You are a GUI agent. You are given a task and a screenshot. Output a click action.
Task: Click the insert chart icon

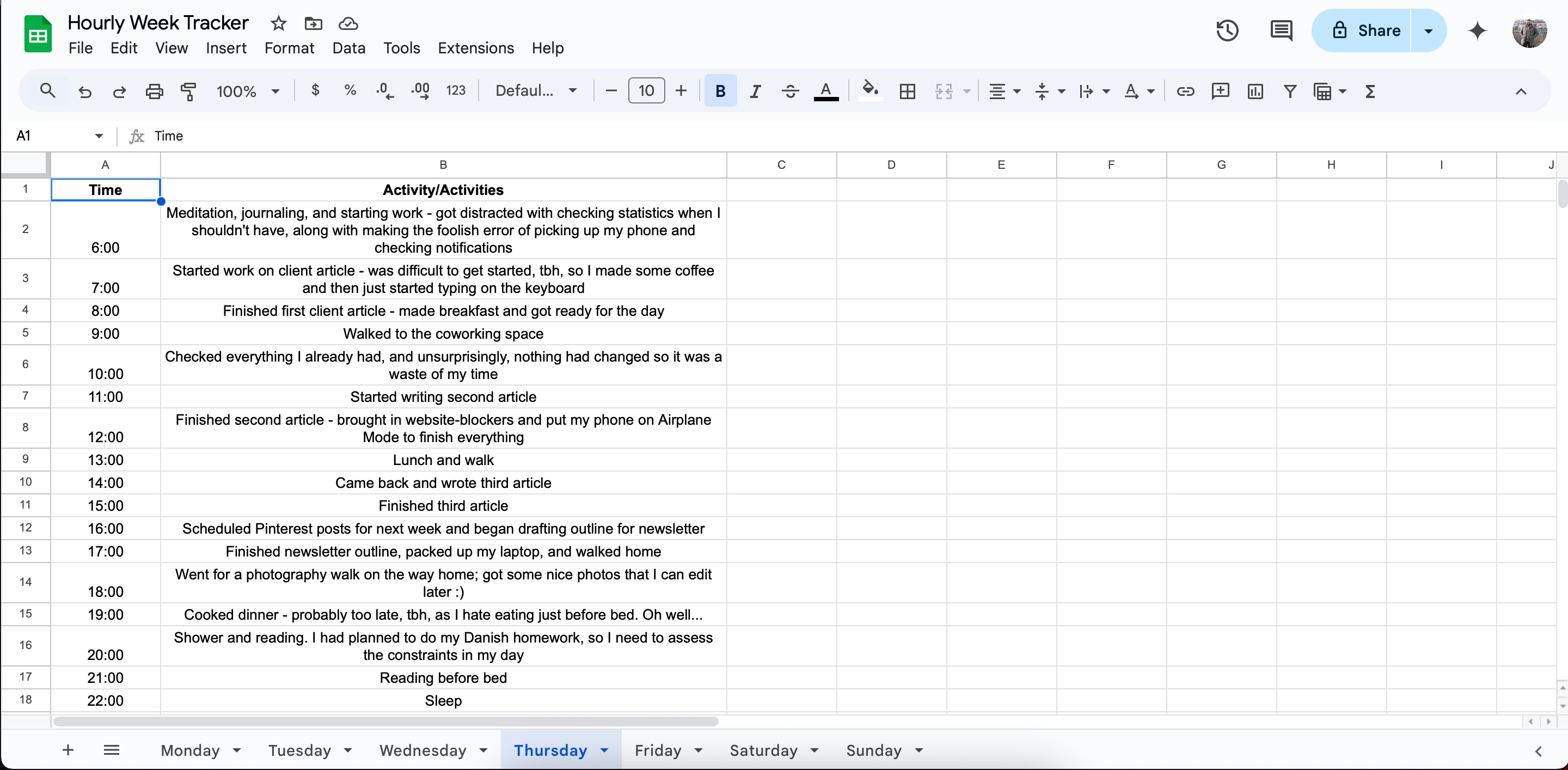pyautogui.click(x=1255, y=91)
